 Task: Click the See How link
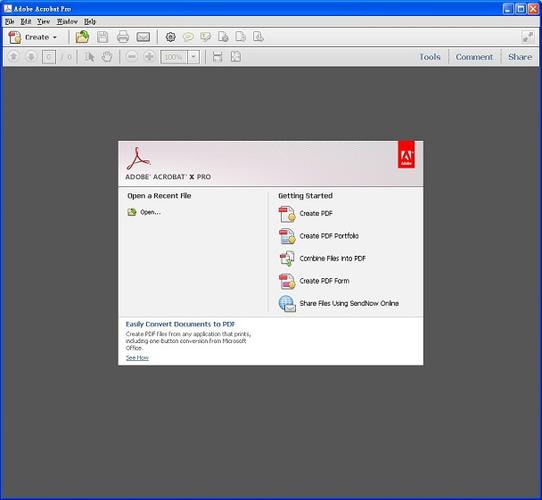[x=137, y=358]
